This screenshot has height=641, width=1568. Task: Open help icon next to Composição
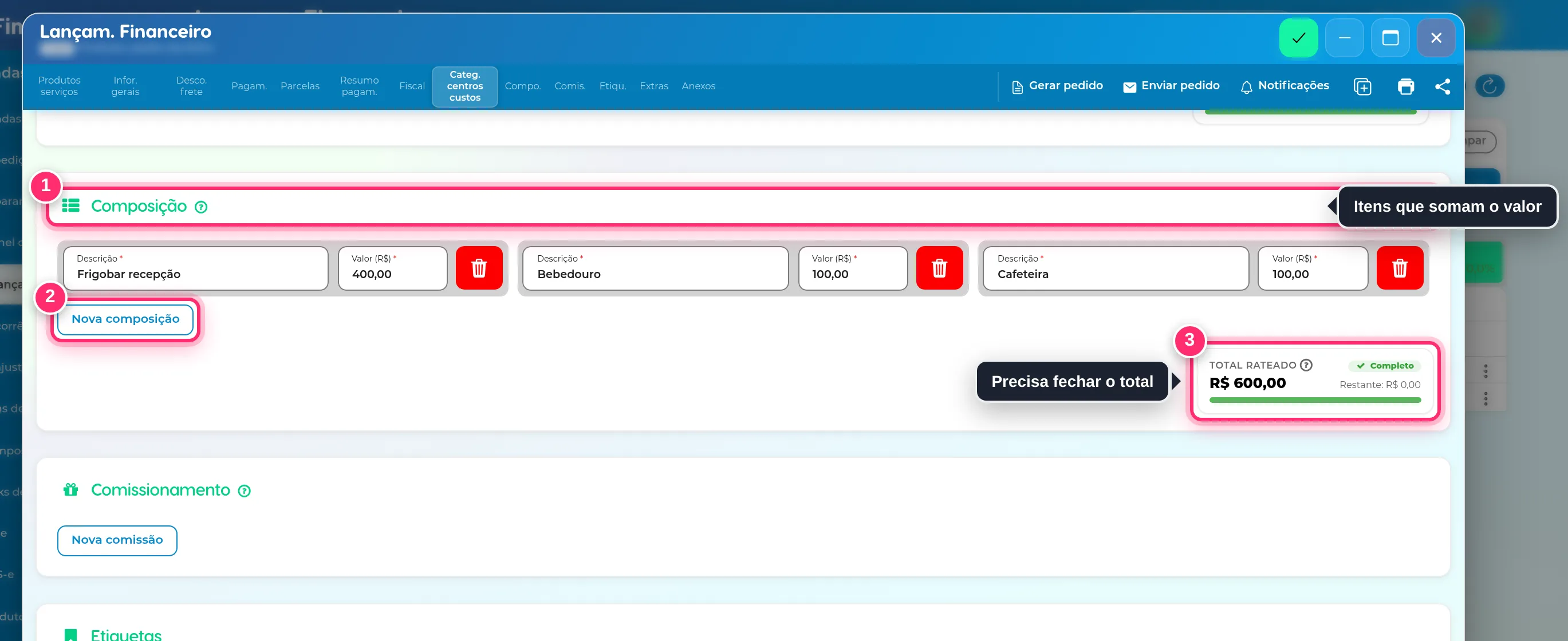point(201,207)
